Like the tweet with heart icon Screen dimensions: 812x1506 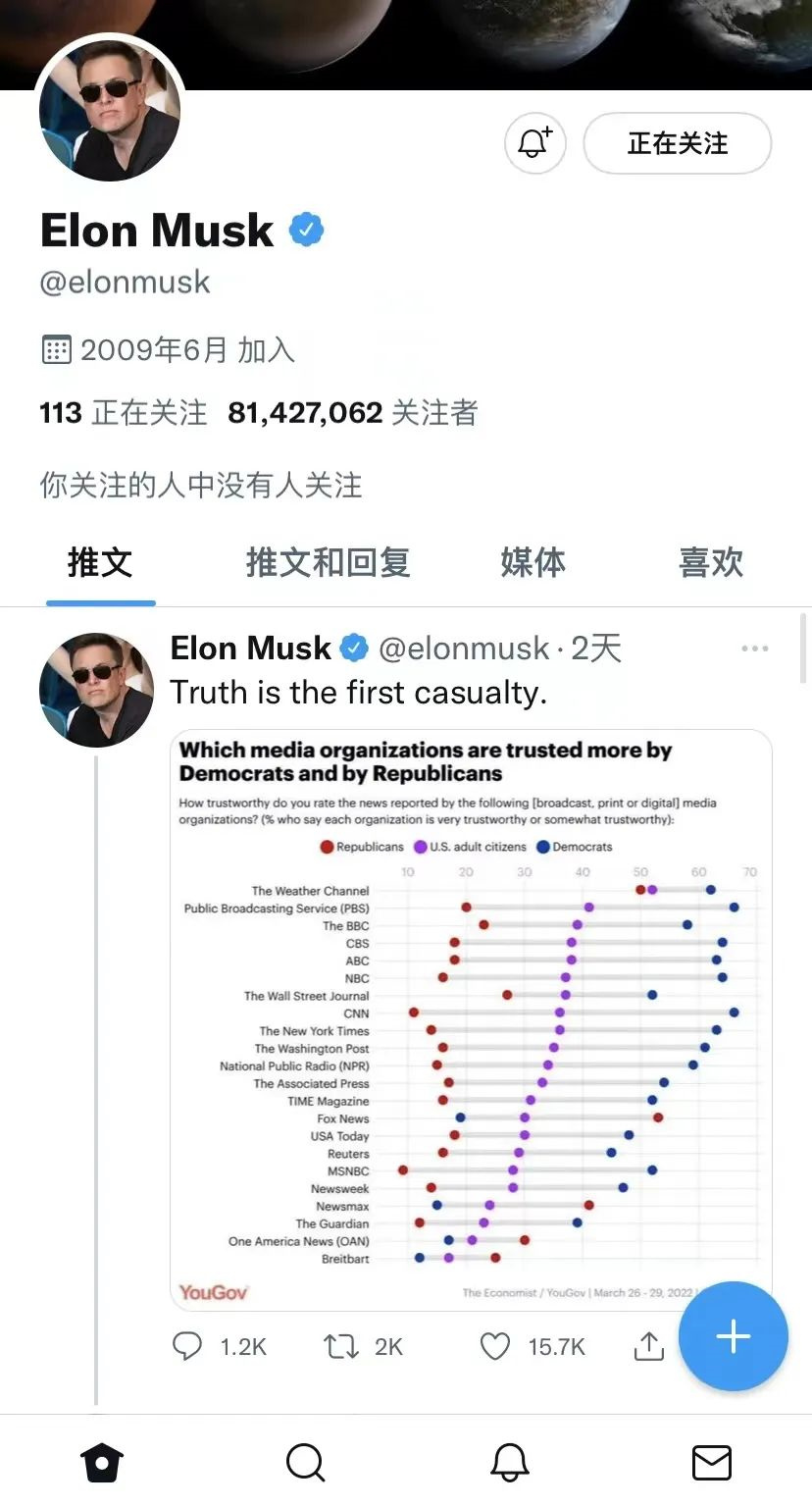[x=495, y=1346]
